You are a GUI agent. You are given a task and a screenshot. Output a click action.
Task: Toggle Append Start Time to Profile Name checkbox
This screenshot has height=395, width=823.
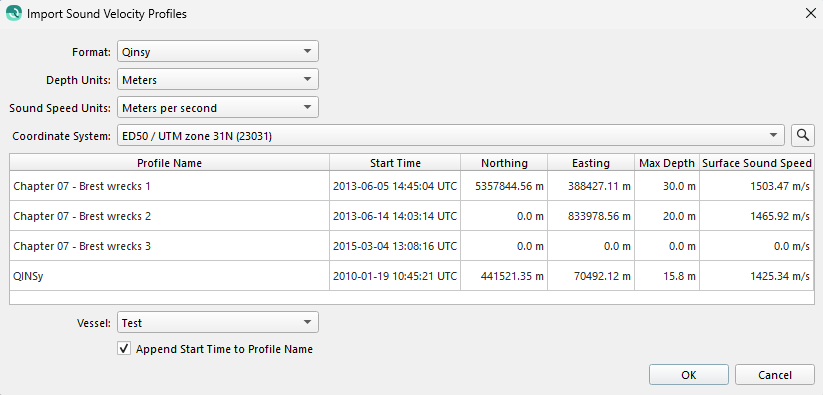tap(124, 349)
